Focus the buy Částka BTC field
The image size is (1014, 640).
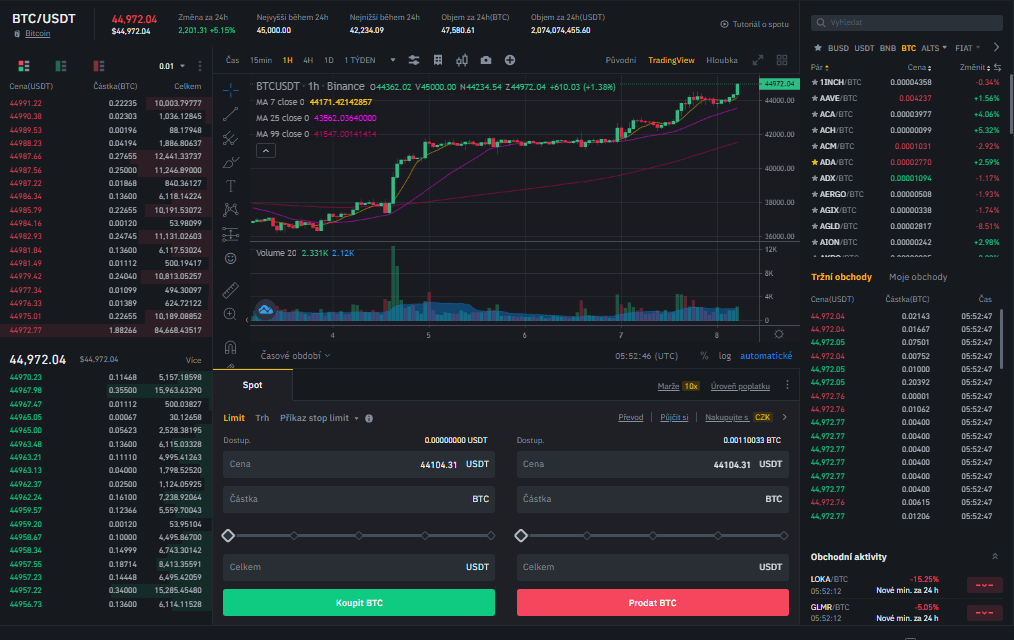[359, 499]
